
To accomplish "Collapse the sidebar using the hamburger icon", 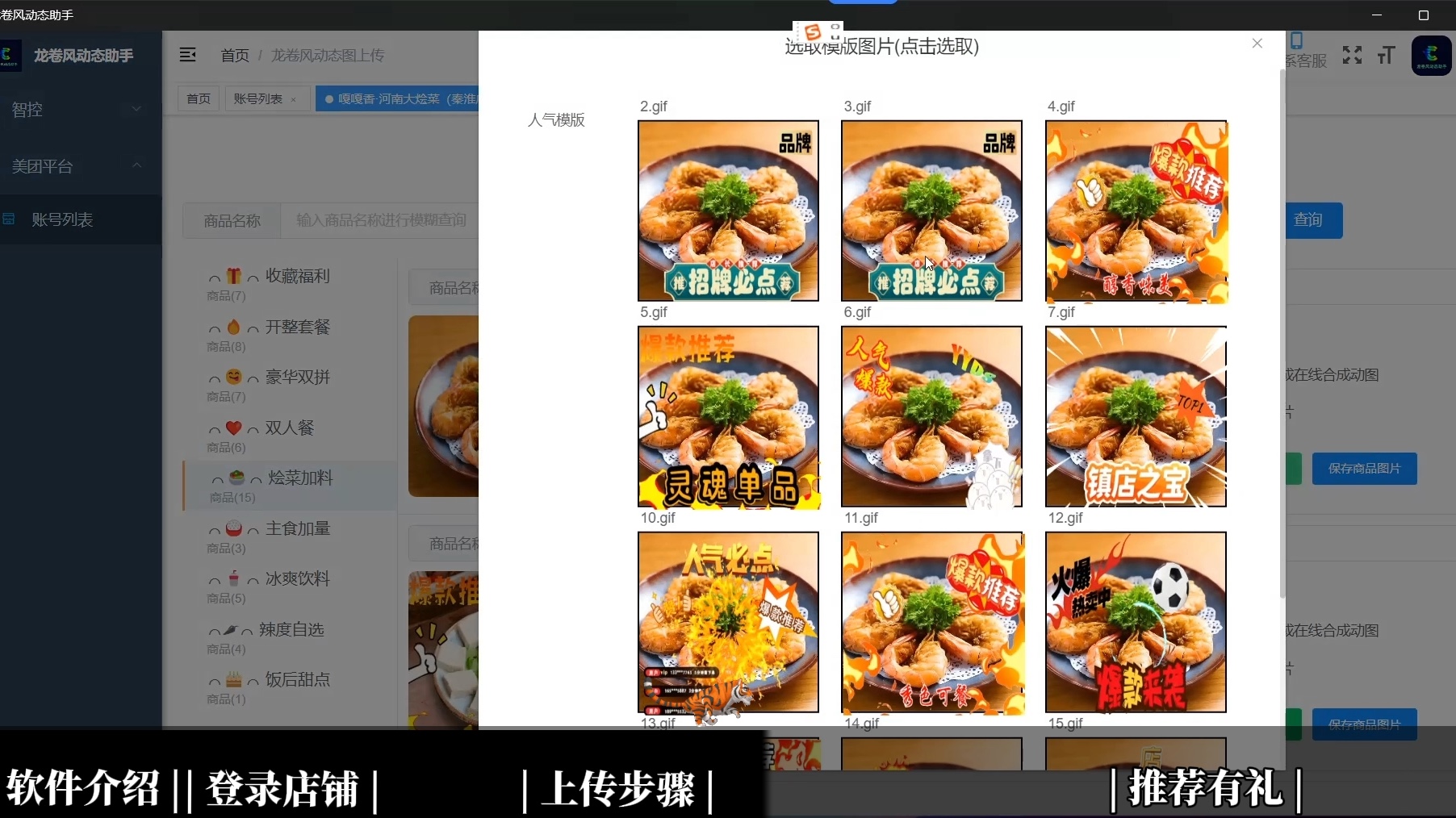I will (x=188, y=55).
